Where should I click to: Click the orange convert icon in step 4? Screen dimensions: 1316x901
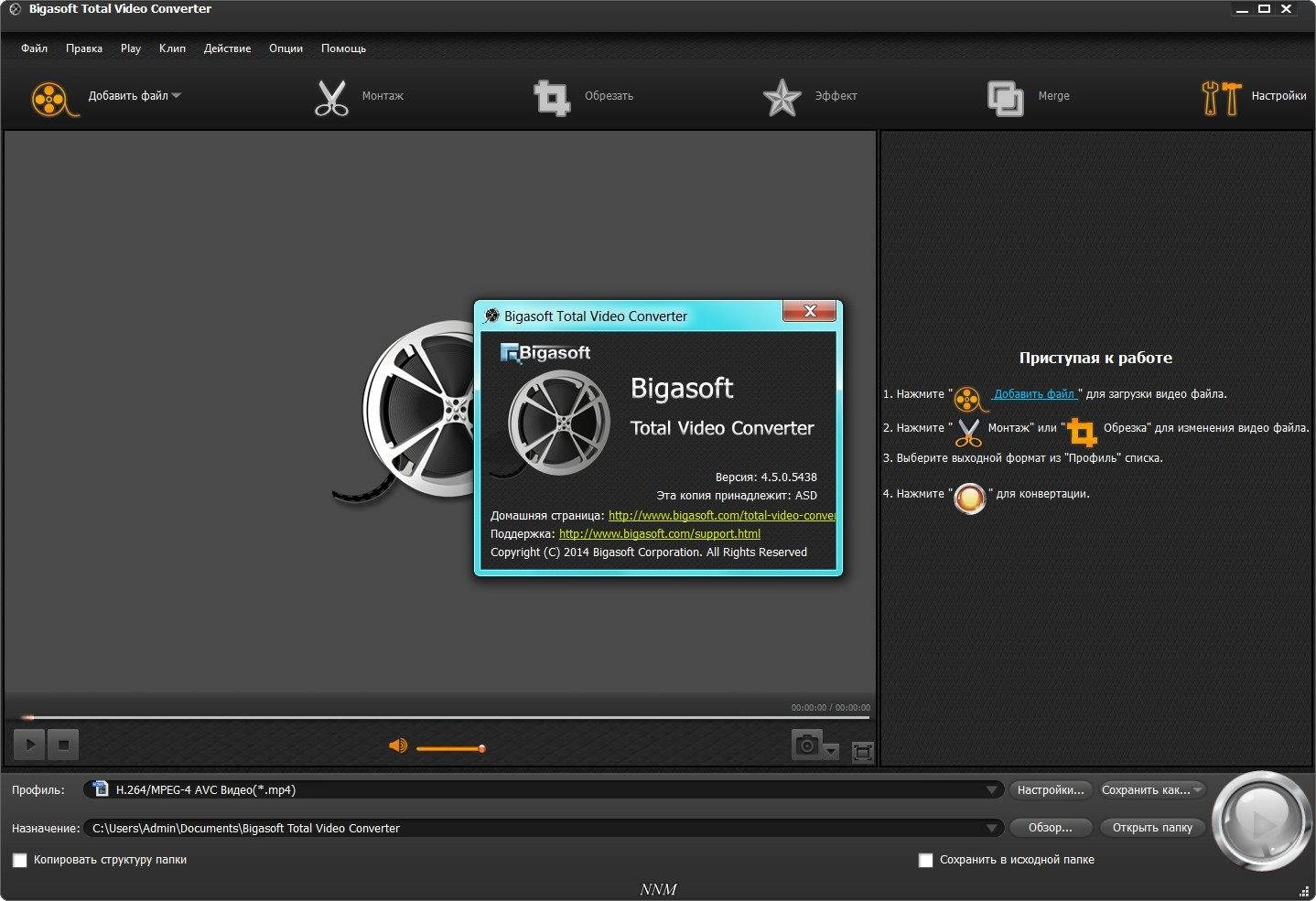pos(970,498)
